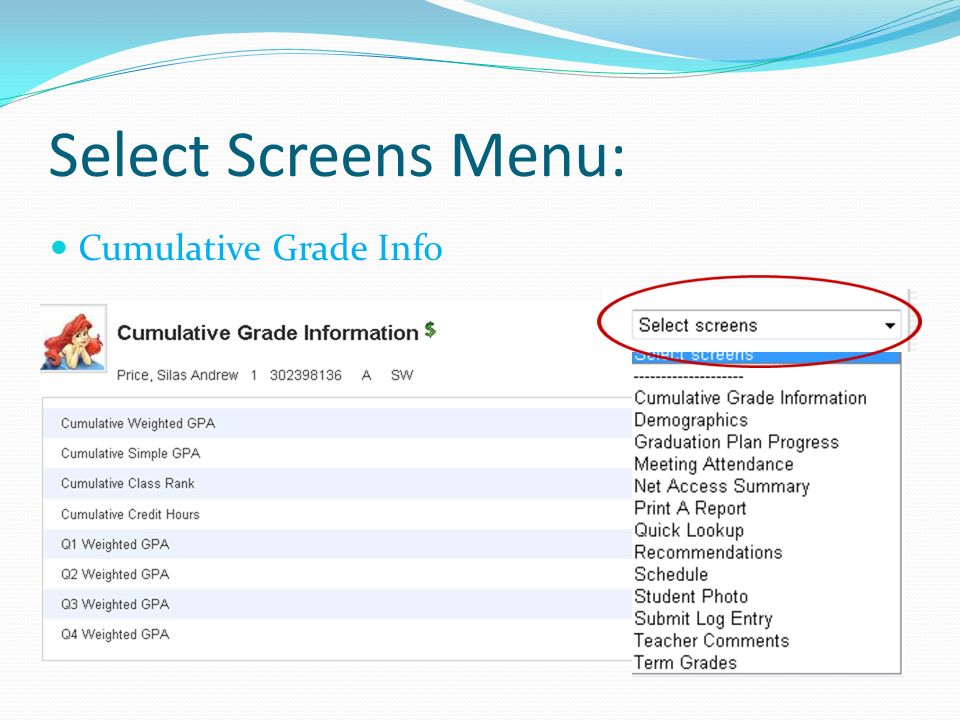Open Net Access Summary screen
This screenshot has width=960, height=720.
coord(722,486)
